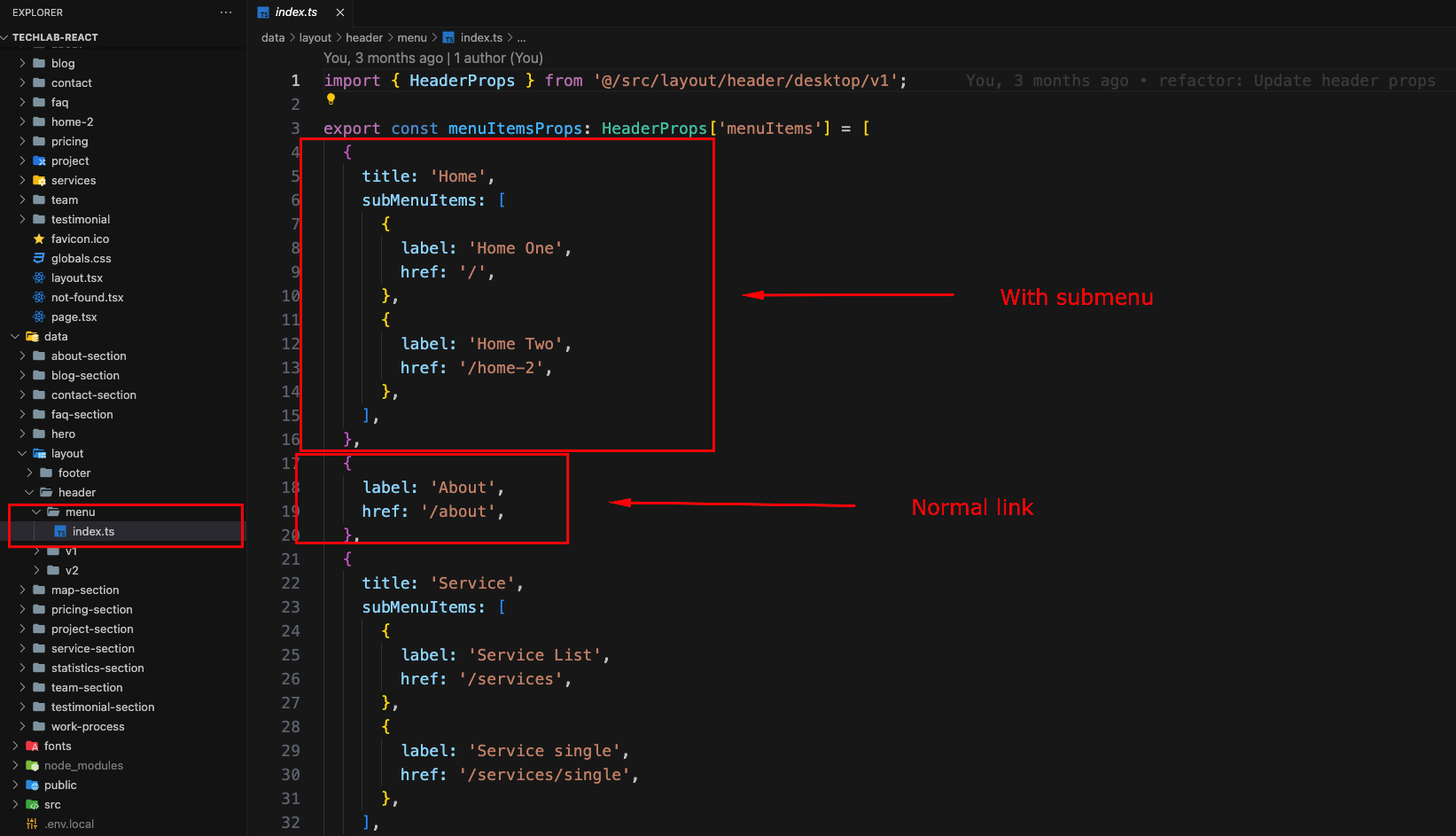Image resolution: width=1456 pixels, height=836 pixels.
Task: Click the menu breadcrumb segment
Action: (411, 38)
